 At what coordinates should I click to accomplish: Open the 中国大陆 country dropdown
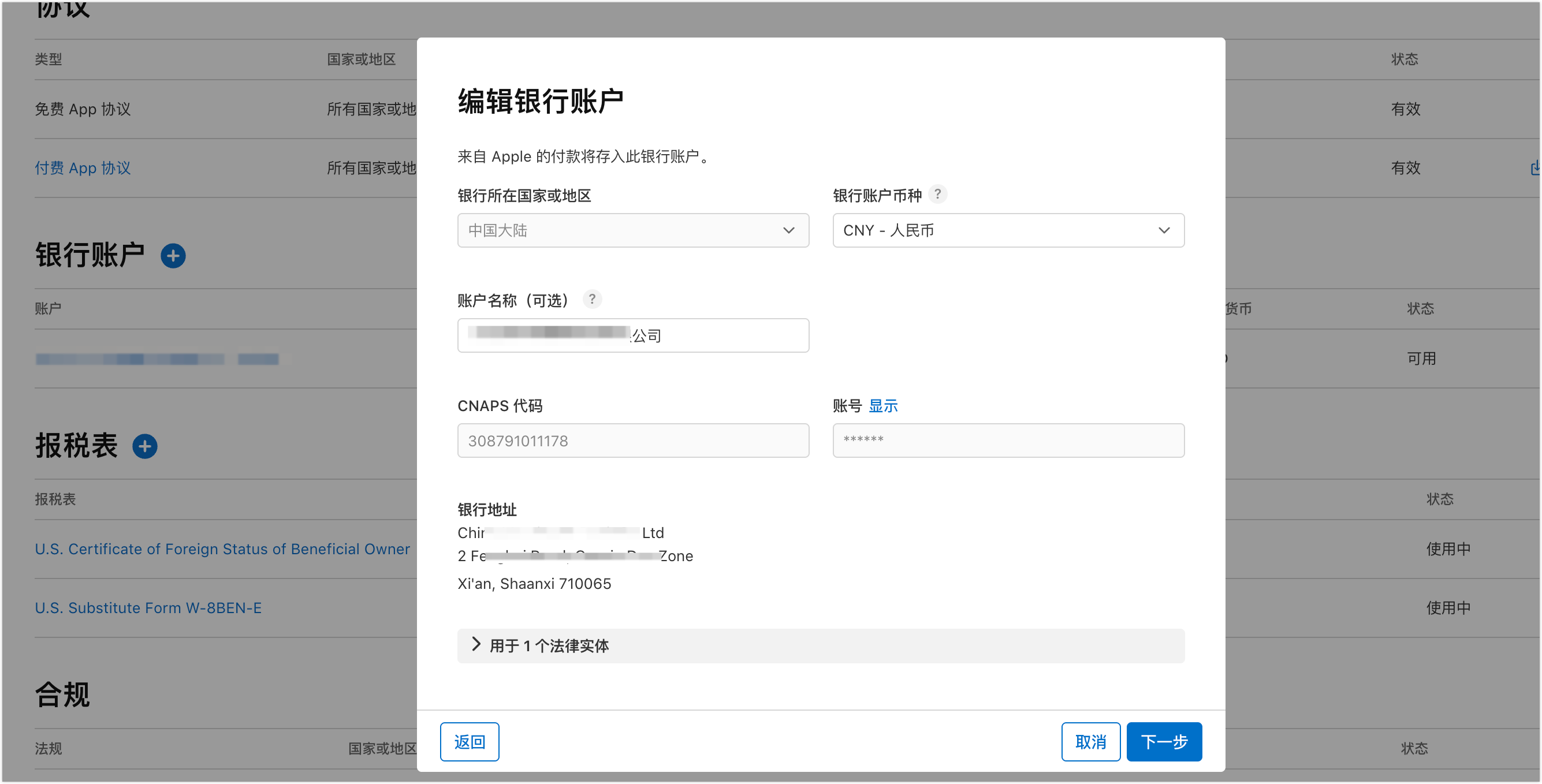point(633,230)
